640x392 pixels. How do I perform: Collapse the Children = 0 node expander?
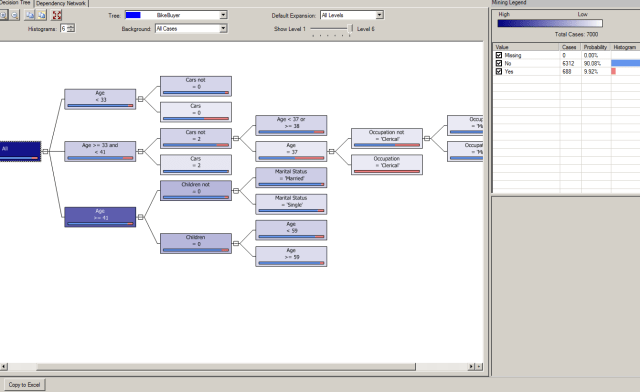click(x=236, y=243)
